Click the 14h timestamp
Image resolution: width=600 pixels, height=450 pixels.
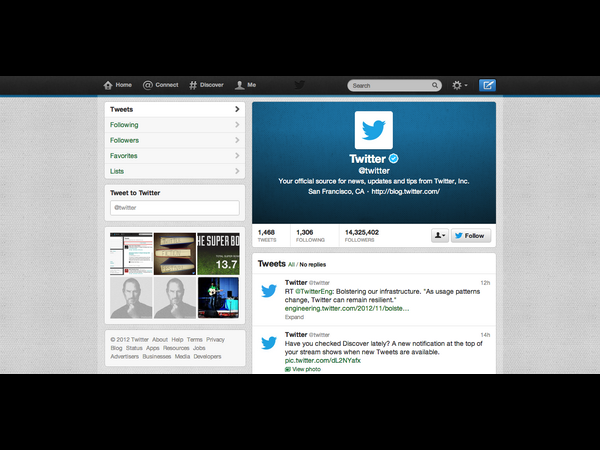pyautogui.click(x=485, y=335)
